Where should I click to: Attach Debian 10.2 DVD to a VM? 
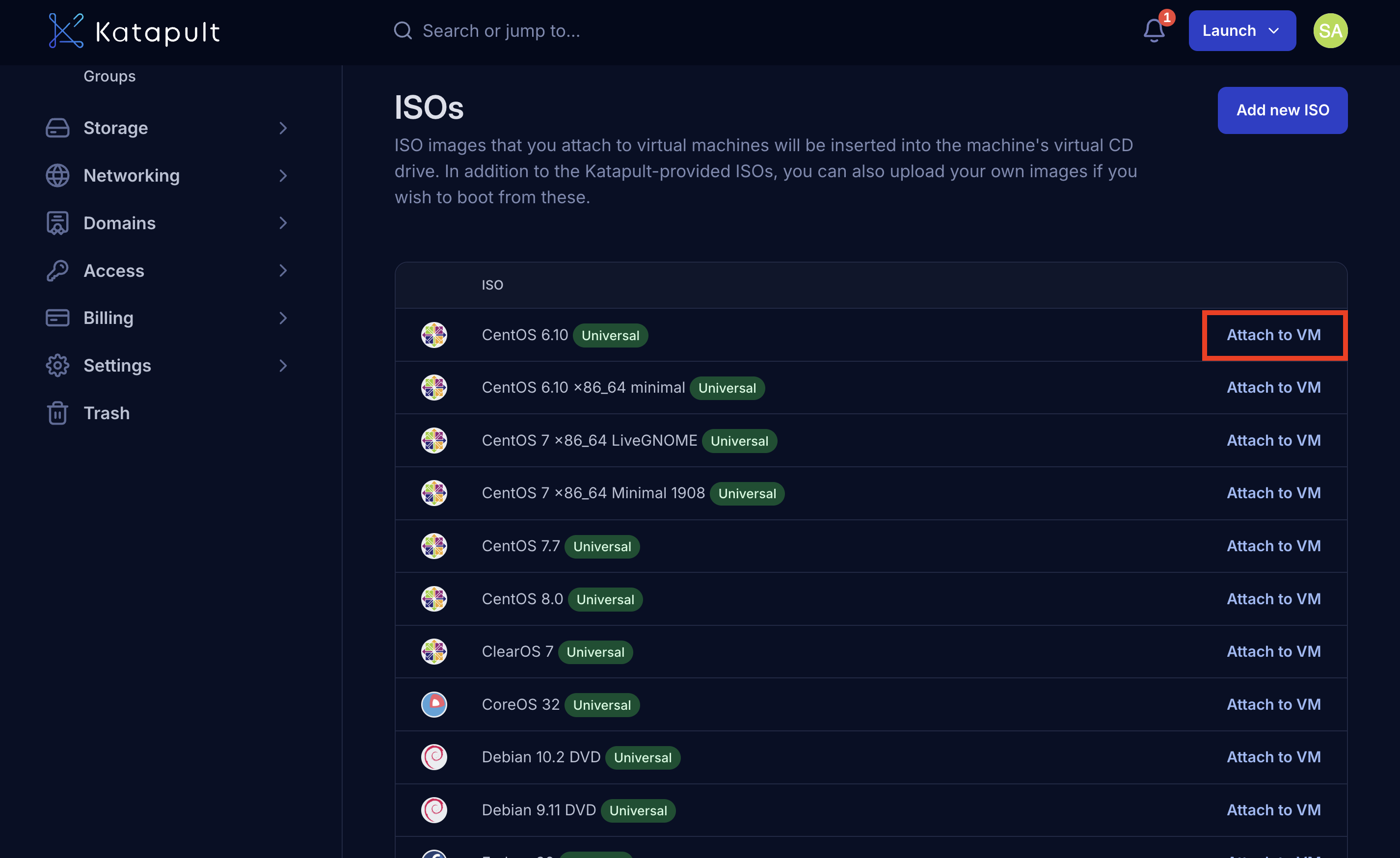pyautogui.click(x=1274, y=757)
